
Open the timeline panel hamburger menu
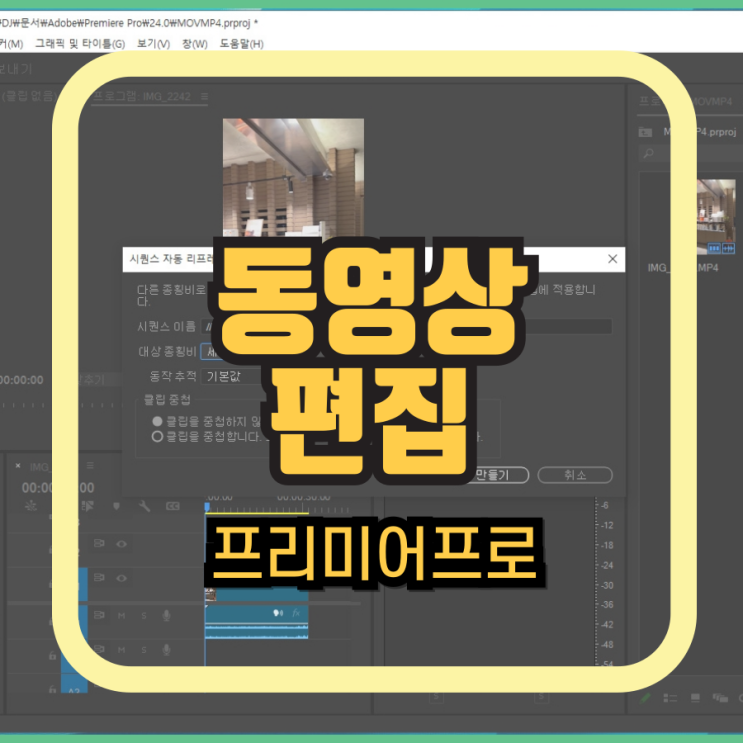90,466
